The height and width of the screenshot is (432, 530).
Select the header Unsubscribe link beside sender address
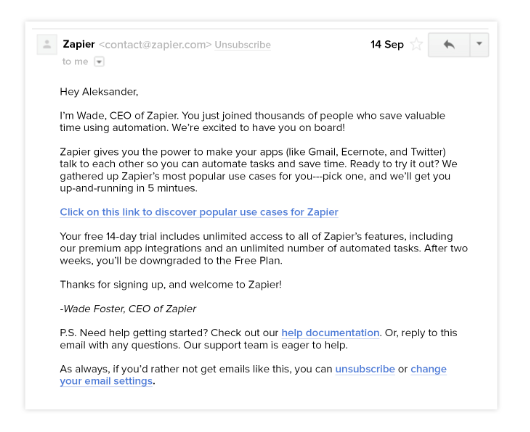click(x=243, y=45)
